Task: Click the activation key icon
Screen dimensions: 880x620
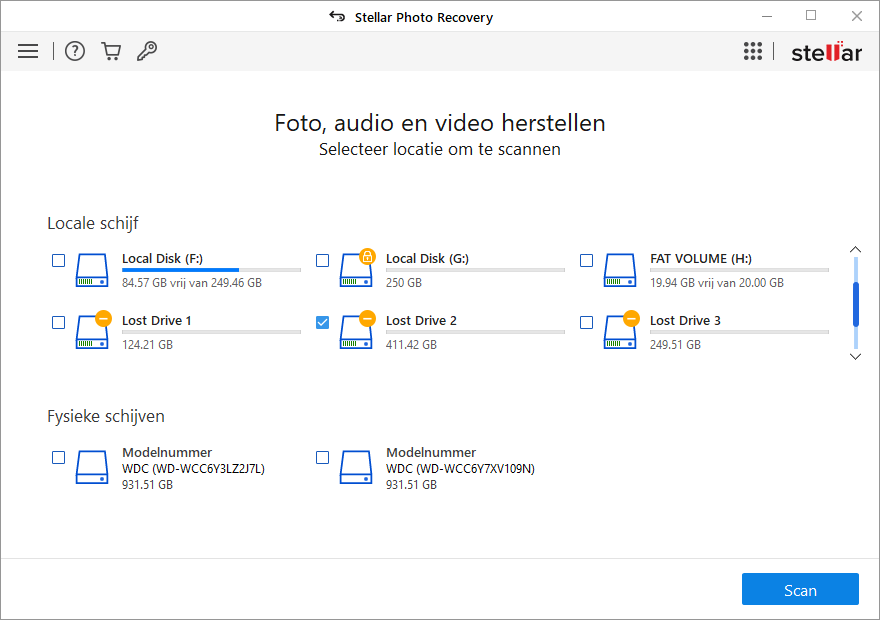Action: [147, 51]
